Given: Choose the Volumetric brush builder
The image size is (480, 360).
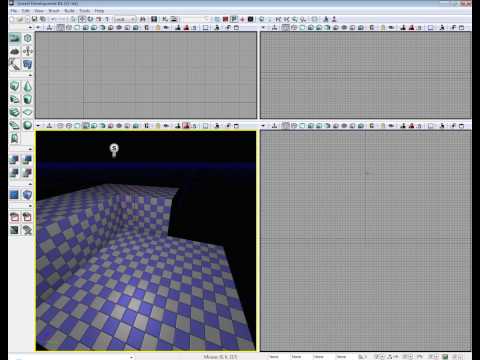Looking at the screenshot, I should coord(15,138).
